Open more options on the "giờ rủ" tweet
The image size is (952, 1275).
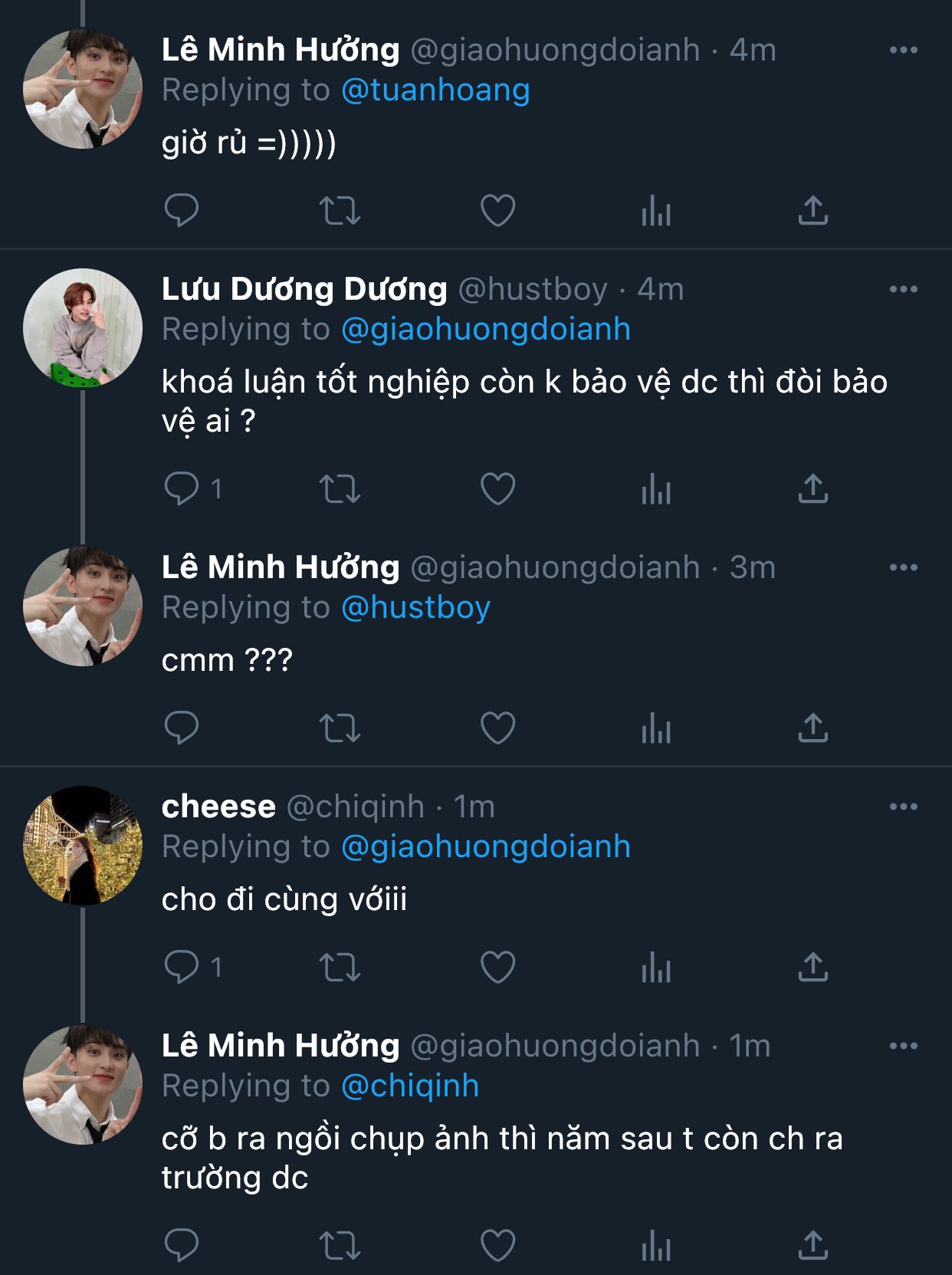[903, 51]
